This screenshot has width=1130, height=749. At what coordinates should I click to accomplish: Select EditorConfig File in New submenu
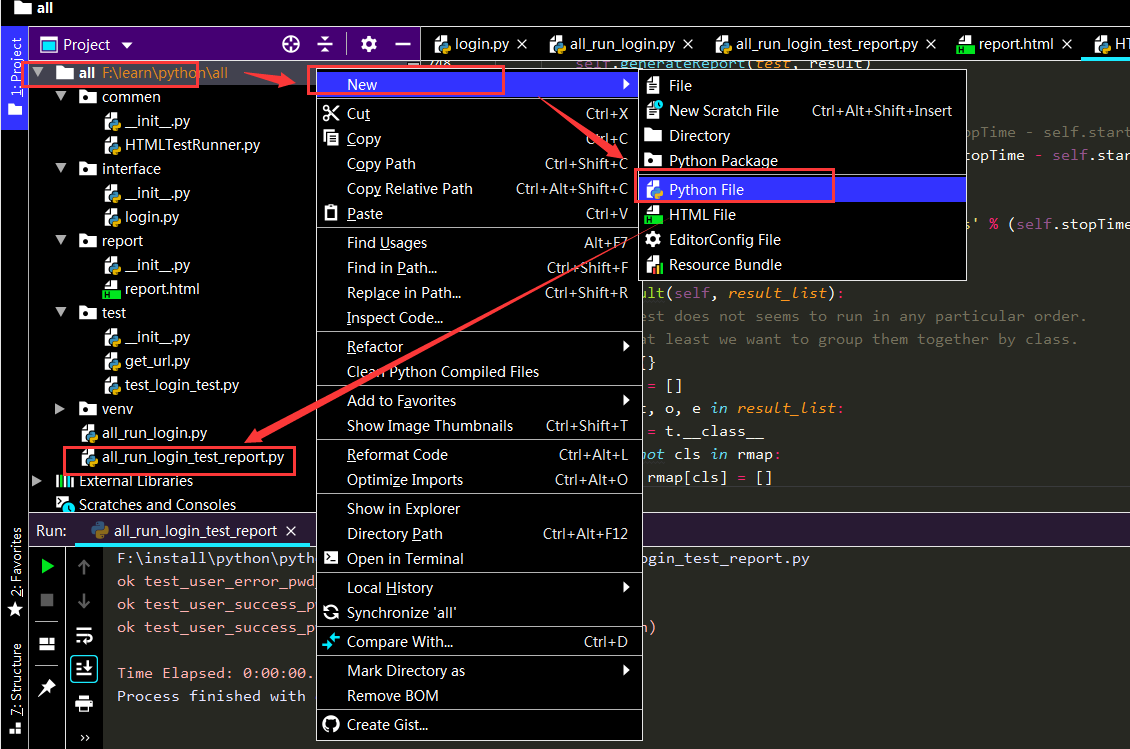point(803,239)
